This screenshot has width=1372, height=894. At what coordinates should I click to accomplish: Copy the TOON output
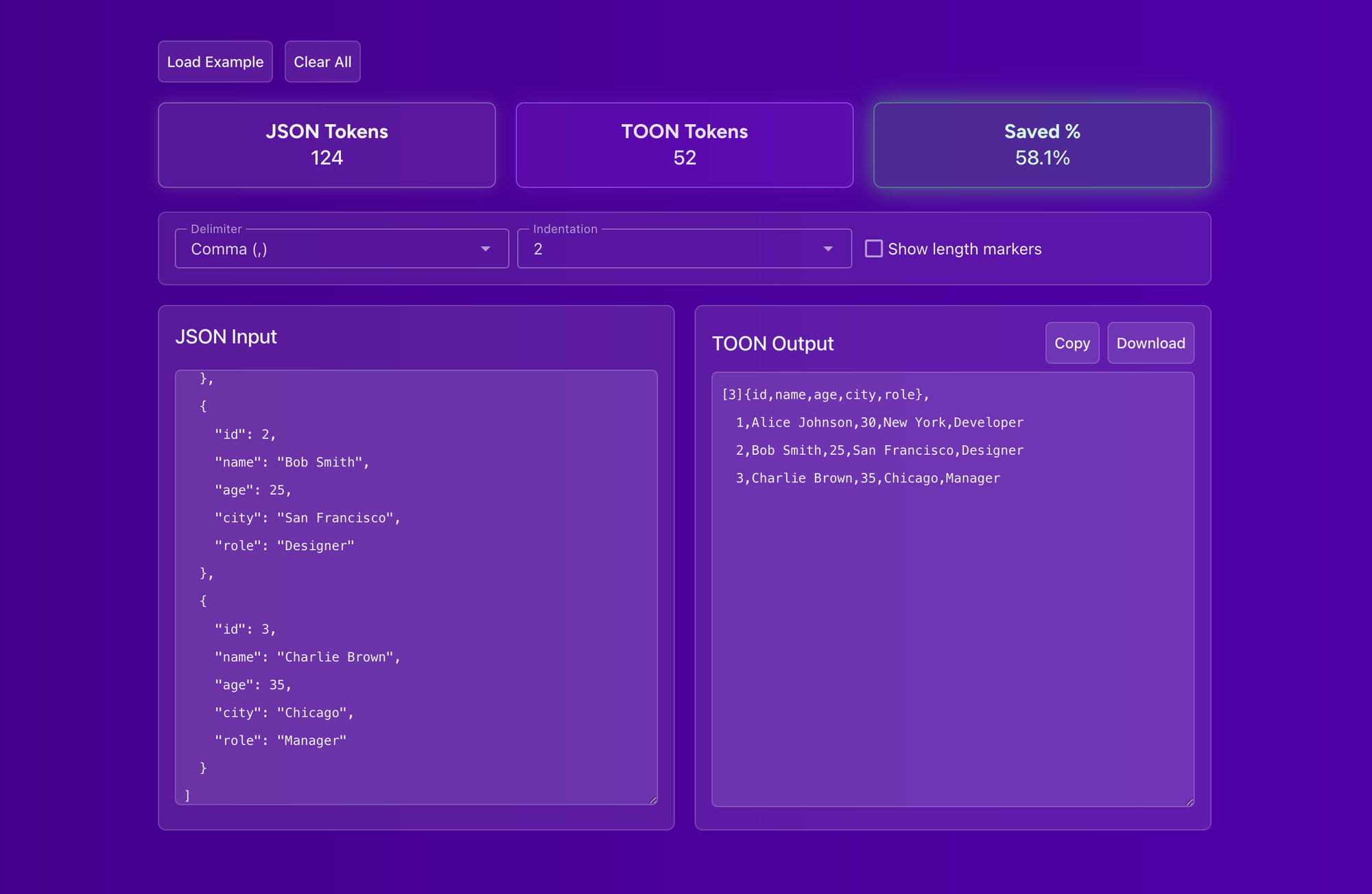pyautogui.click(x=1072, y=342)
